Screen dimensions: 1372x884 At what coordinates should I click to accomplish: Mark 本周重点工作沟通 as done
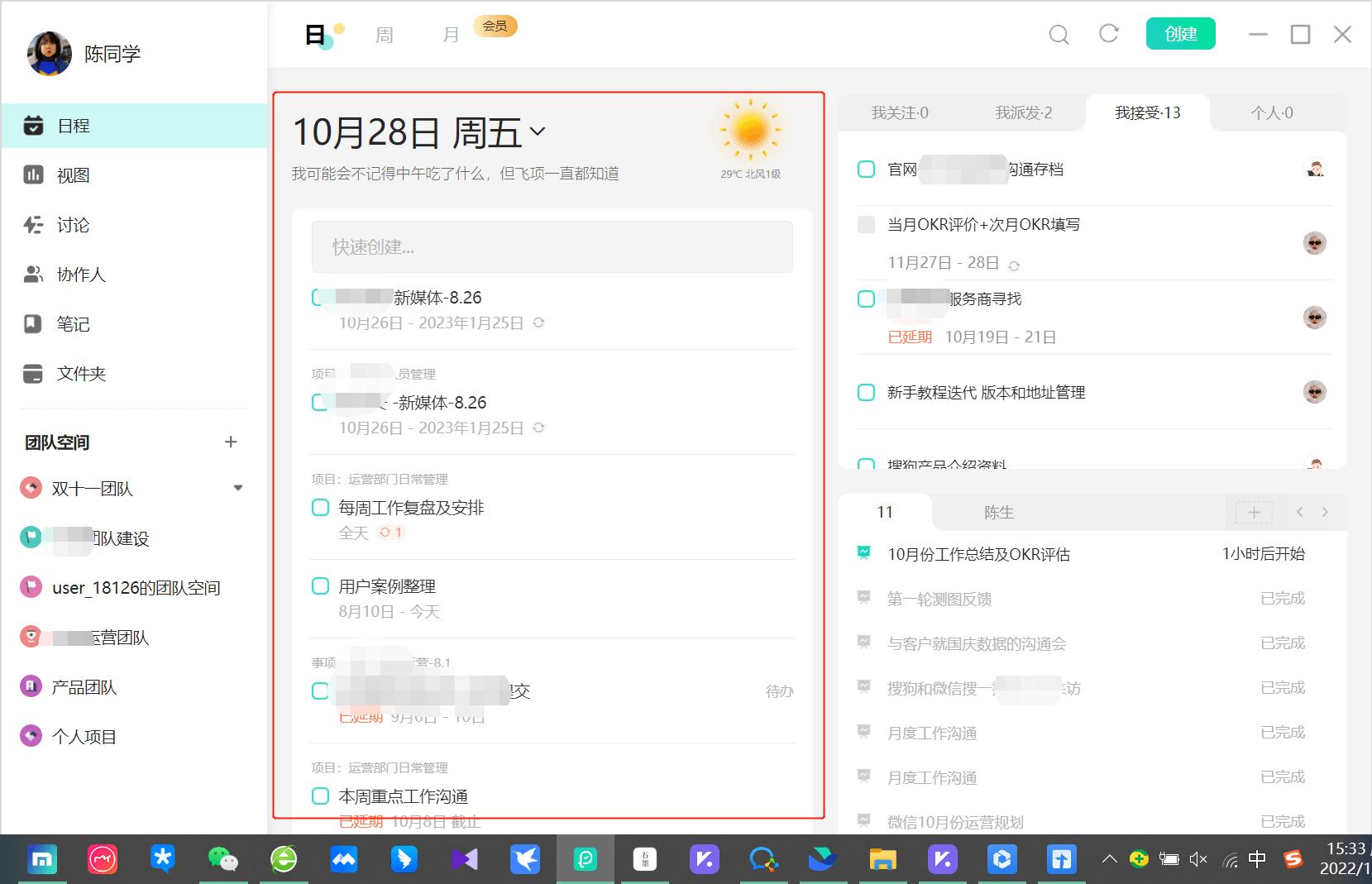click(x=320, y=796)
